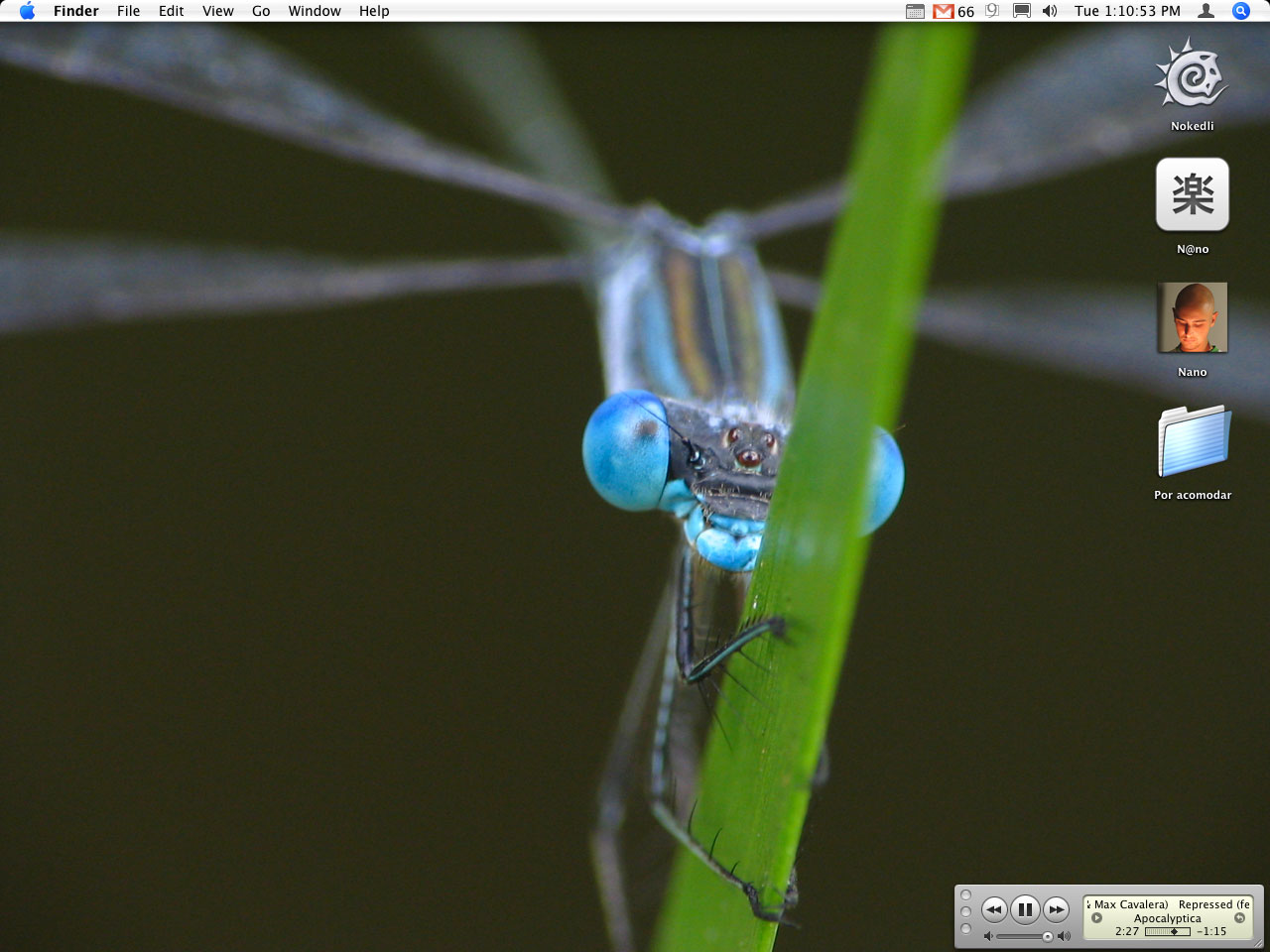Click rewind in iTunes mini player
Image resolution: width=1270 pixels, height=952 pixels.
(x=994, y=909)
